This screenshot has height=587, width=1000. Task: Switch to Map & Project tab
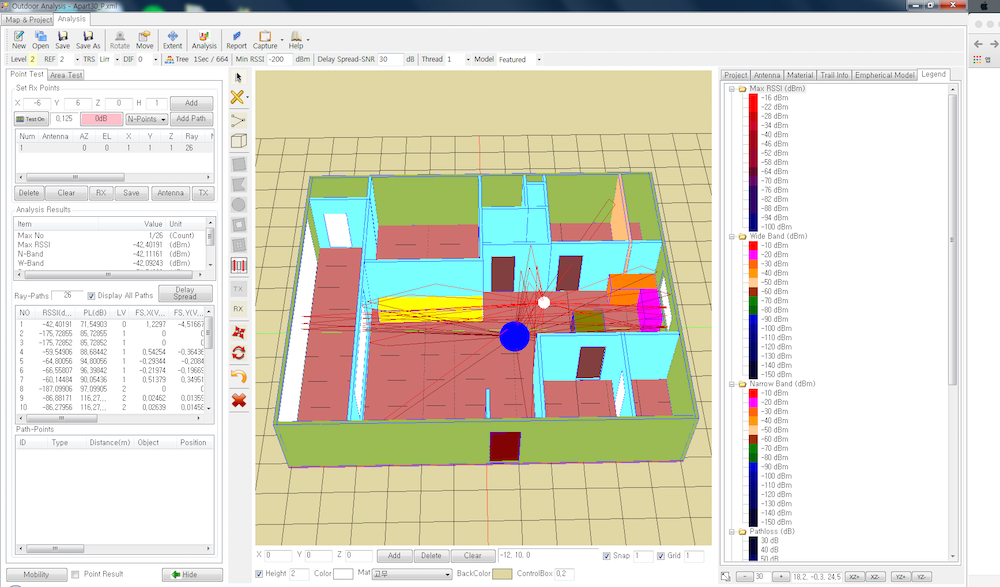(x=29, y=20)
